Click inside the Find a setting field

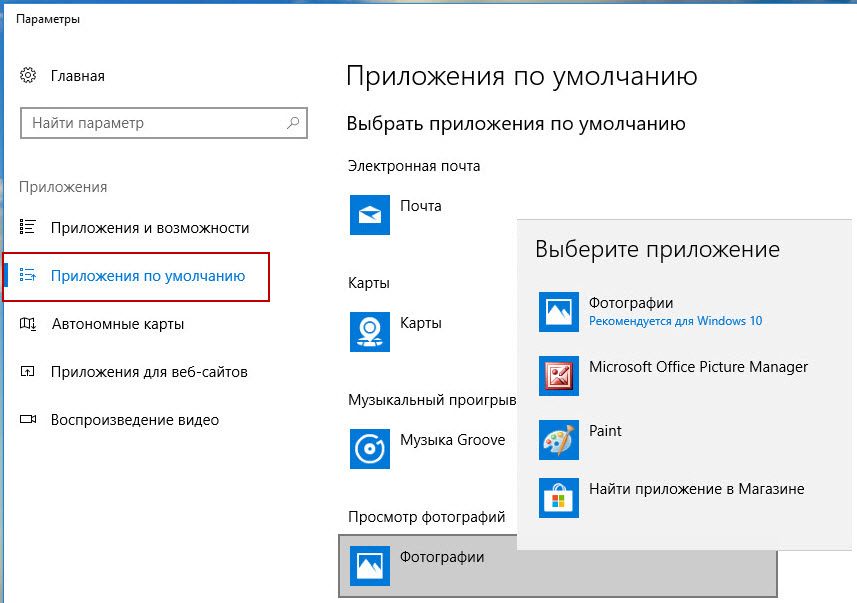150,124
